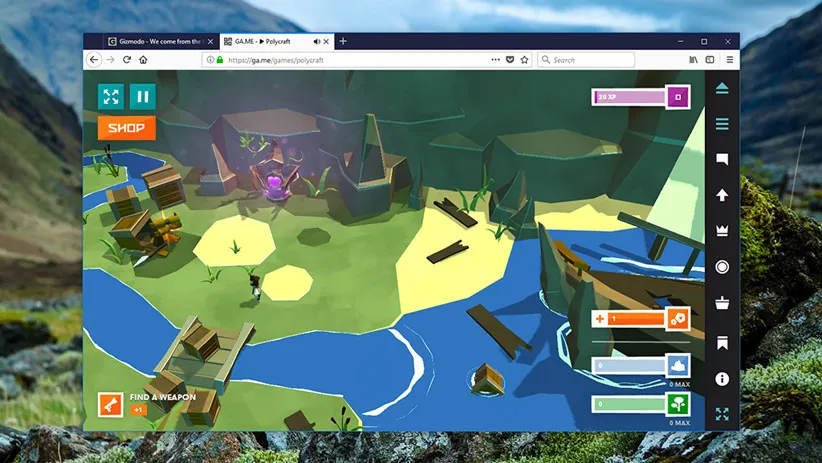Screen dimensions: 822x463
Task: Click the crown icon in sidebar
Action: tap(722, 231)
